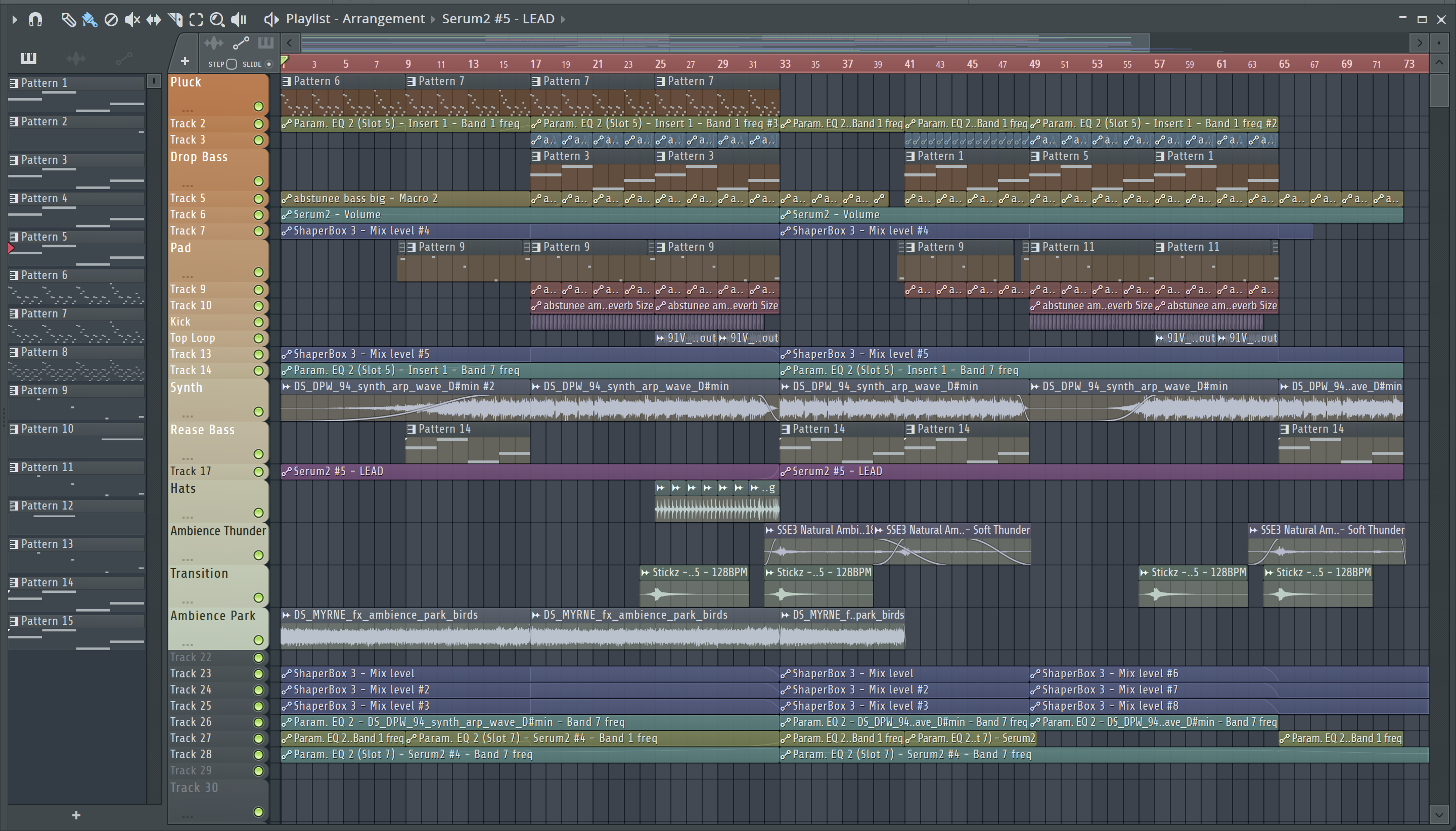Choose the dashed-square Select tool
This screenshot has height=831, width=1456.
coord(196,19)
